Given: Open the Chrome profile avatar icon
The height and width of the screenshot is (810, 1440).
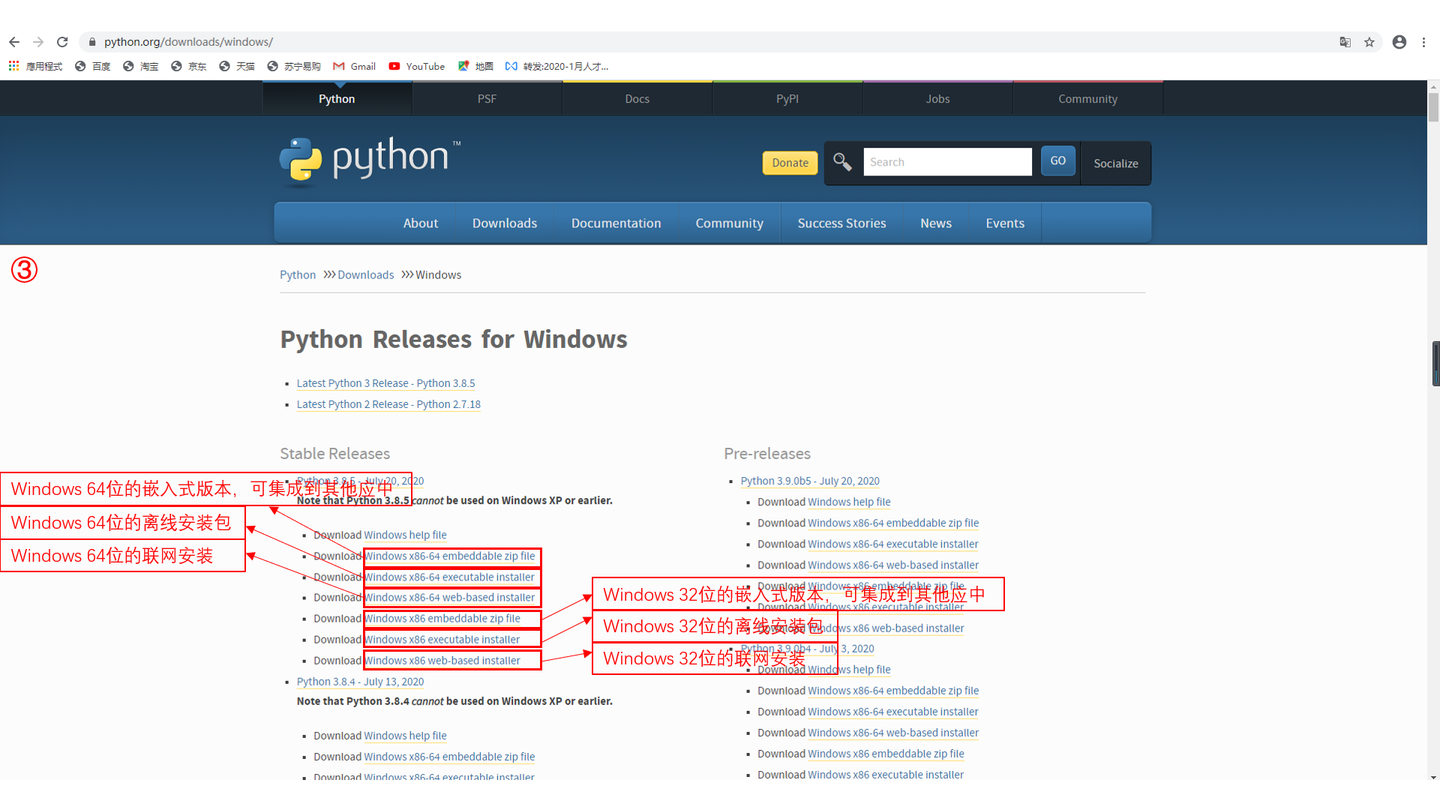Looking at the screenshot, I should coord(1399,42).
